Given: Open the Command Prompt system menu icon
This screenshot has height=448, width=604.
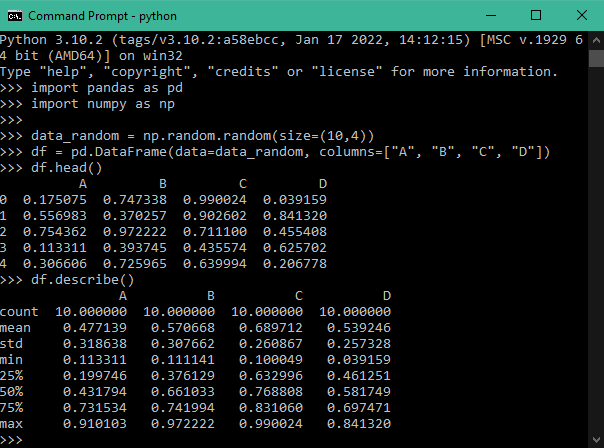Looking at the screenshot, I should [x=14, y=16].
